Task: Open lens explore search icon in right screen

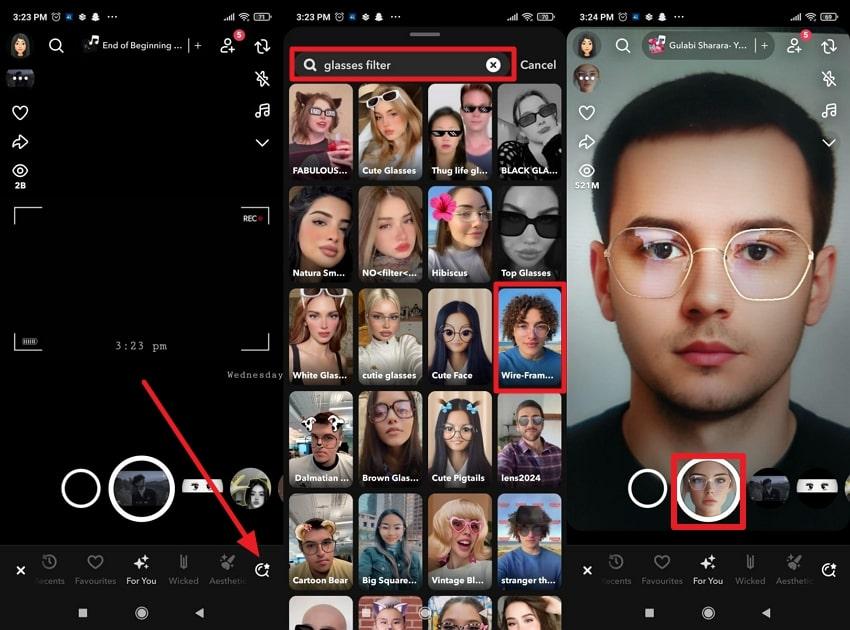Action: pyautogui.click(x=829, y=570)
